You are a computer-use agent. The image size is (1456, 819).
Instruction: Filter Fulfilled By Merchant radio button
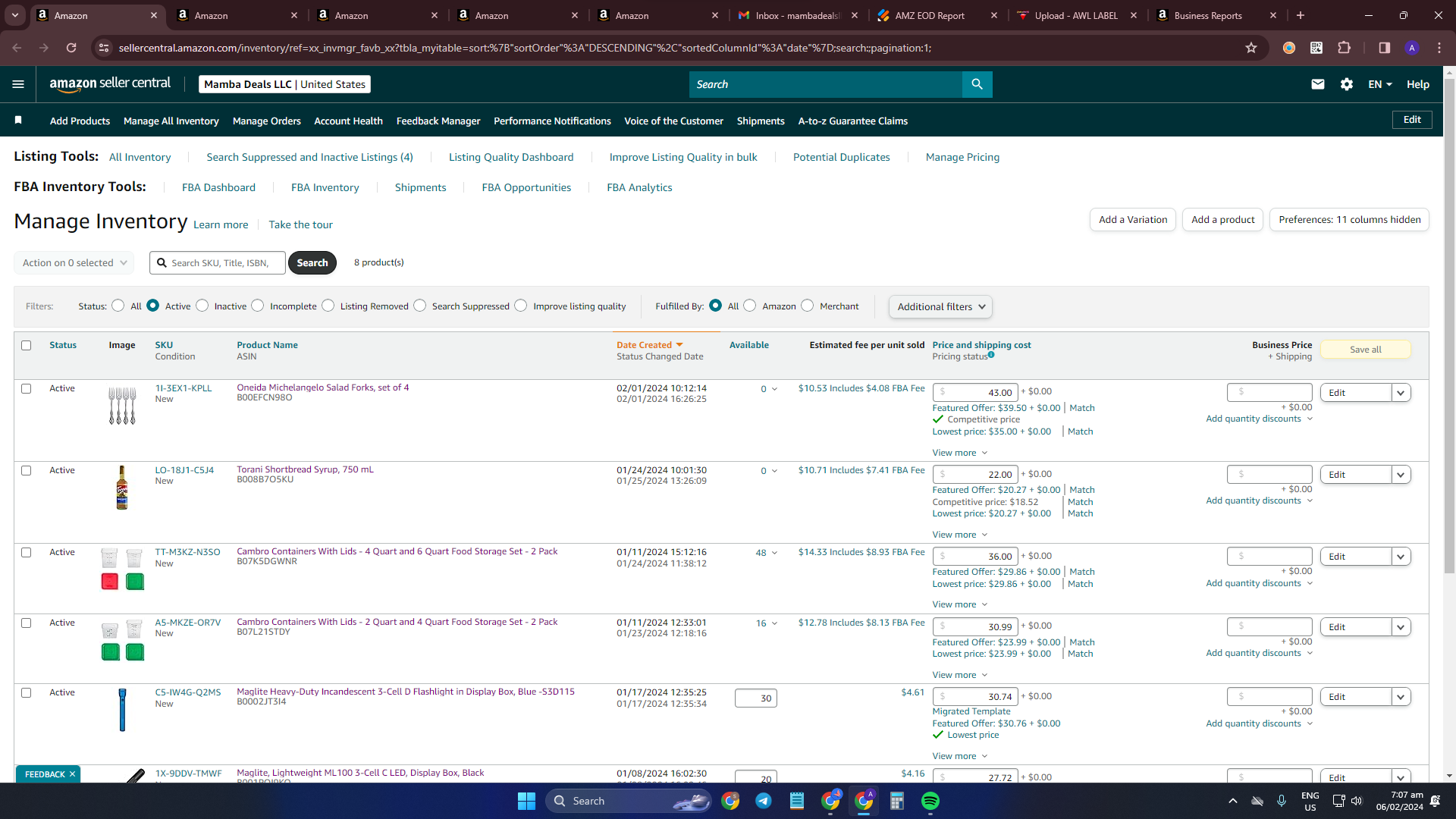tap(807, 306)
